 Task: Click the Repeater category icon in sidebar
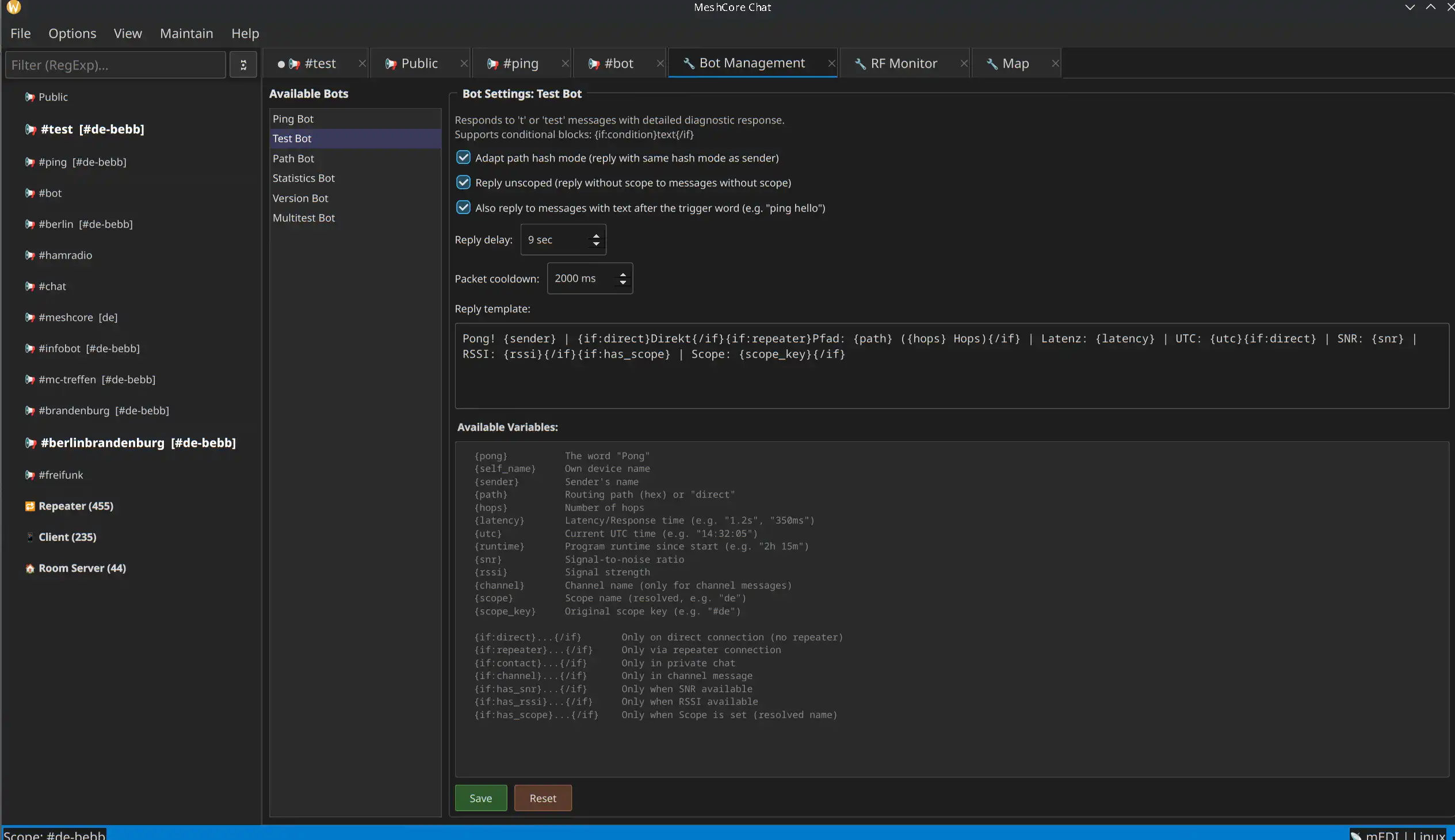click(30, 506)
